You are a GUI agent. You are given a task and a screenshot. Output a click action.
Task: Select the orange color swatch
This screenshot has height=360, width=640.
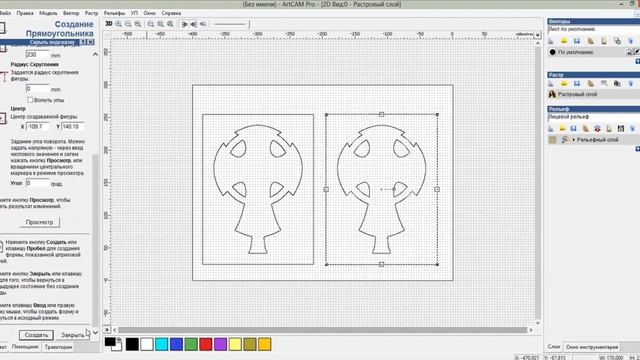click(x=264, y=344)
